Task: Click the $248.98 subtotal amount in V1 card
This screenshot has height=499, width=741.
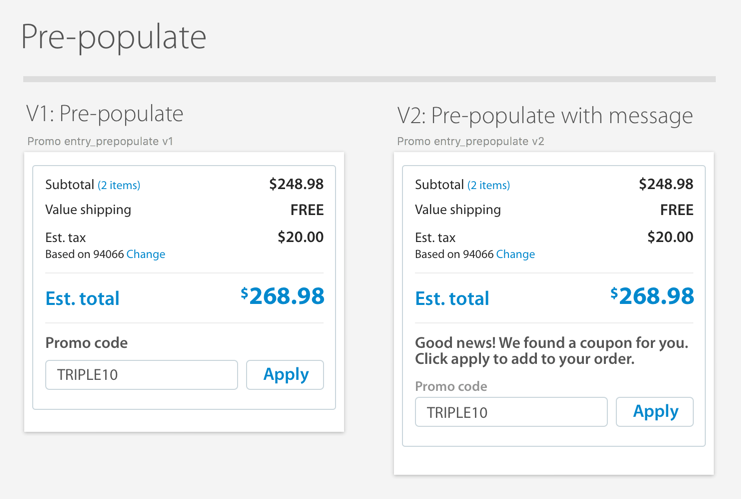Action: point(296,184)
